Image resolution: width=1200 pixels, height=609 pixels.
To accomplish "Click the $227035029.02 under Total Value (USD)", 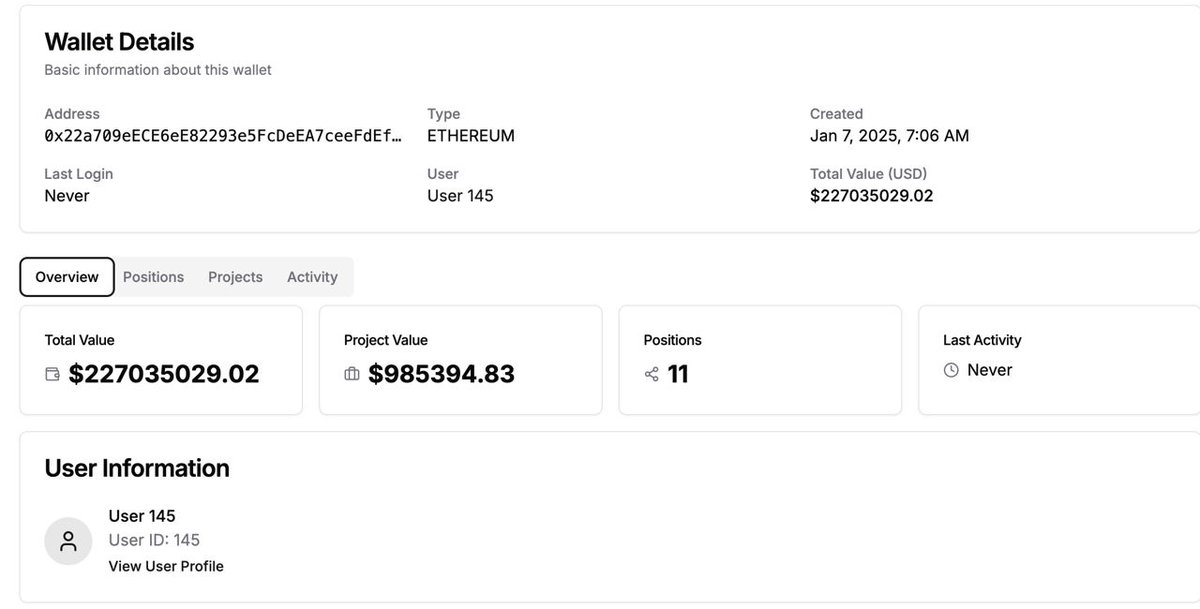I will (871, 196).
